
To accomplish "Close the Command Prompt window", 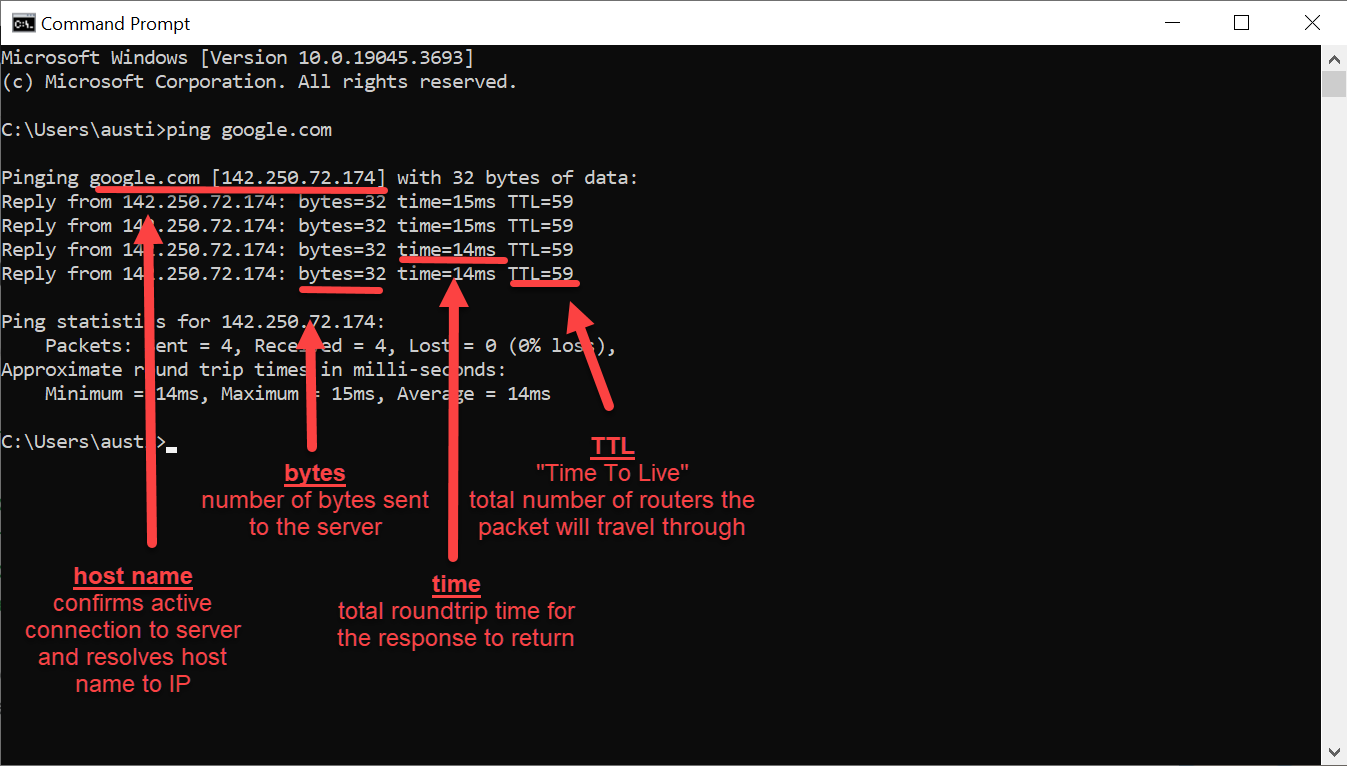I will (x=1312, y=22).
